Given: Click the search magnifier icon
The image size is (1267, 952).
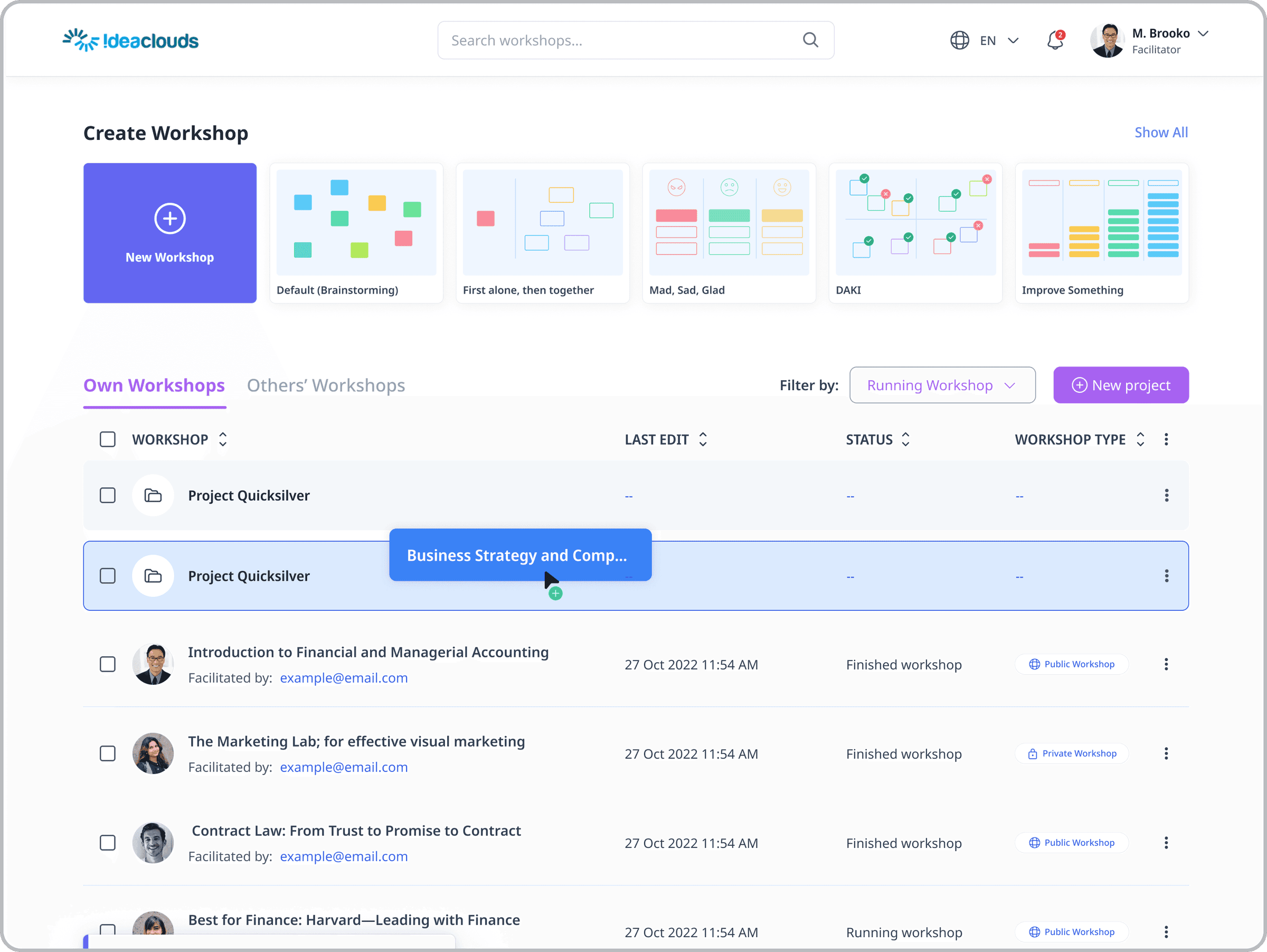Looking at the screenshot, I should [x=810, y=40].
